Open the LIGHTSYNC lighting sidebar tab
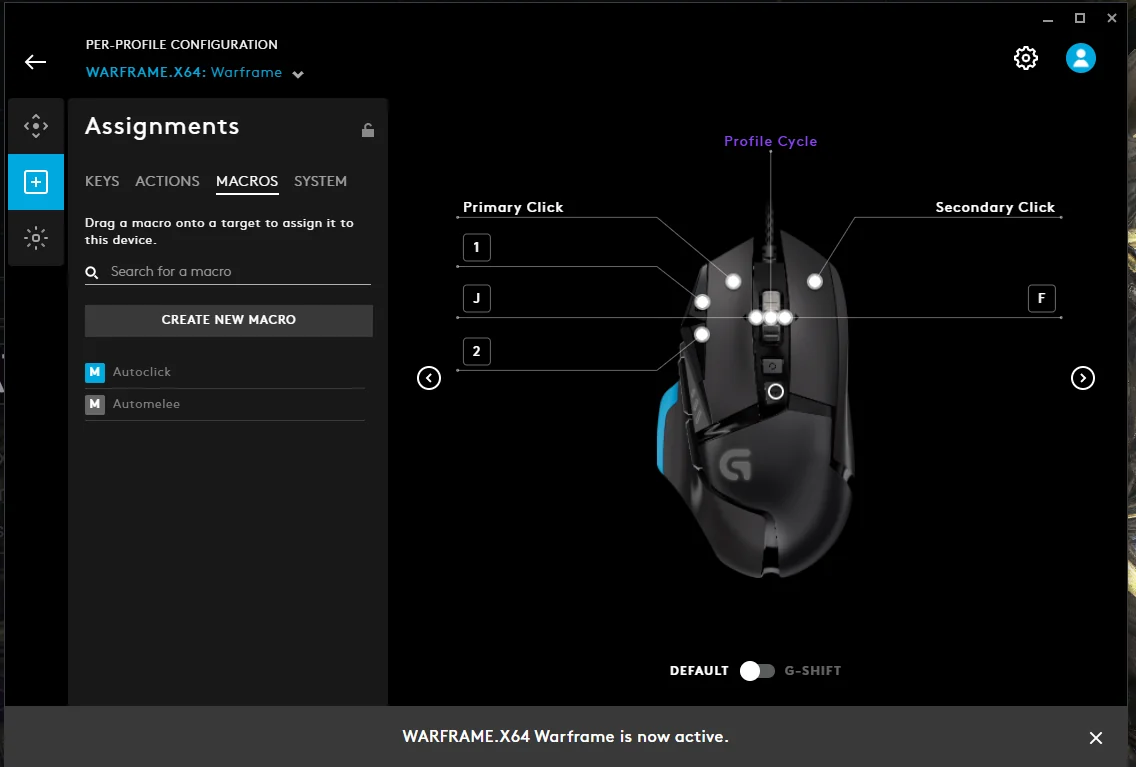Screen dimensions: 1136x767 click(36, 238)
